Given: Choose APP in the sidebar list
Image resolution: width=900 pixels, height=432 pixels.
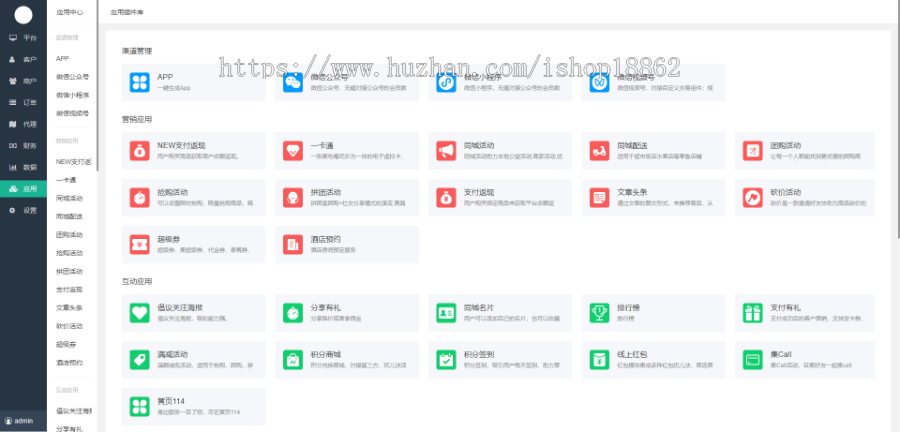Looking at the screenshot, I should click(x=63, y=59).
